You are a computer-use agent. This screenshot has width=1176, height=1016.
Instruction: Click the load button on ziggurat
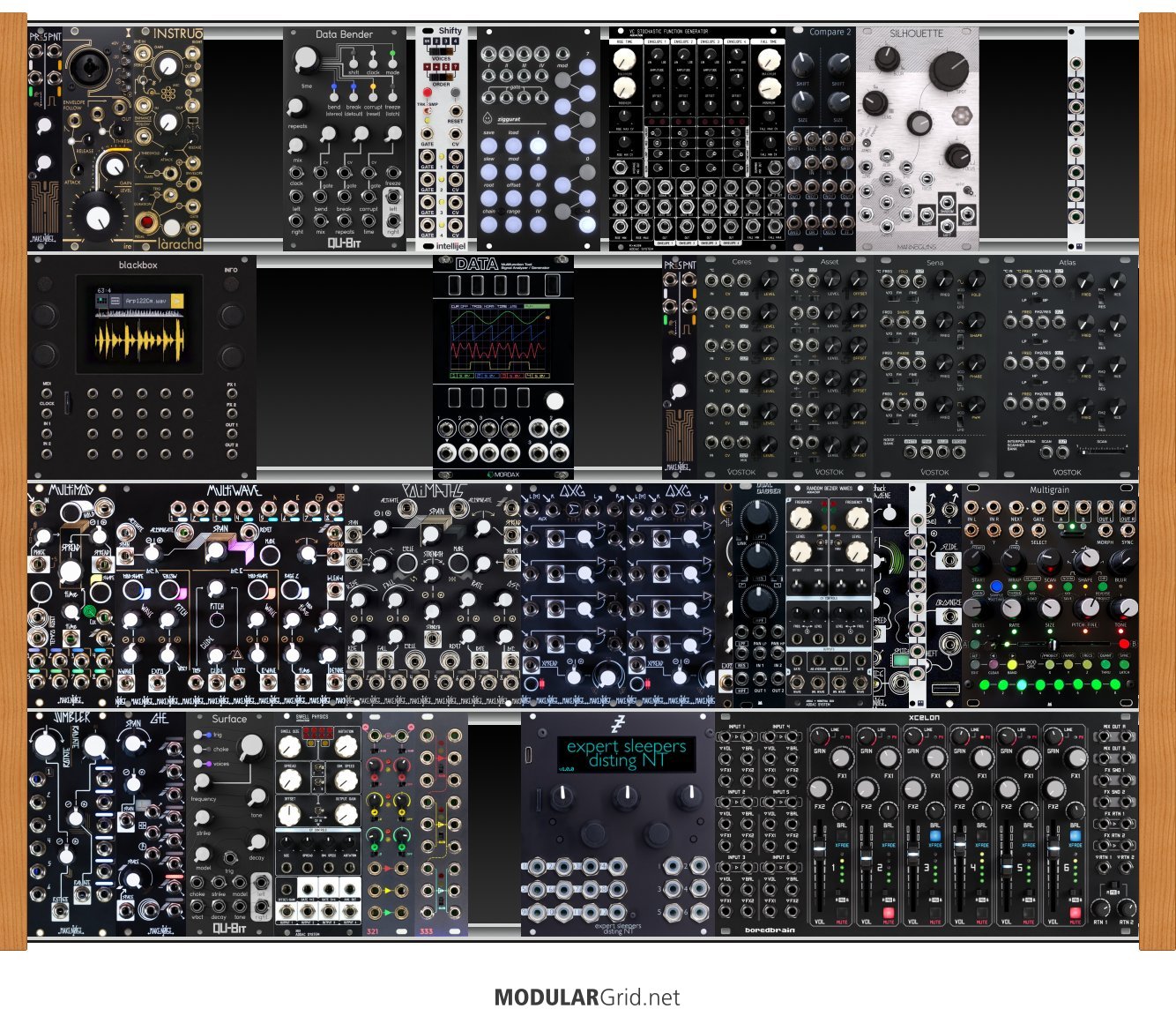pos(513,146)
